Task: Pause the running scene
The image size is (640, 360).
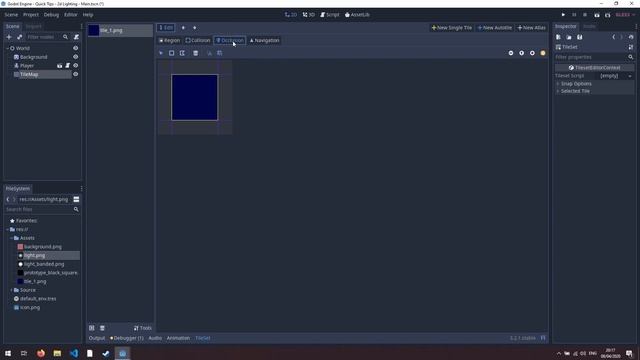Action: [574, 15]
